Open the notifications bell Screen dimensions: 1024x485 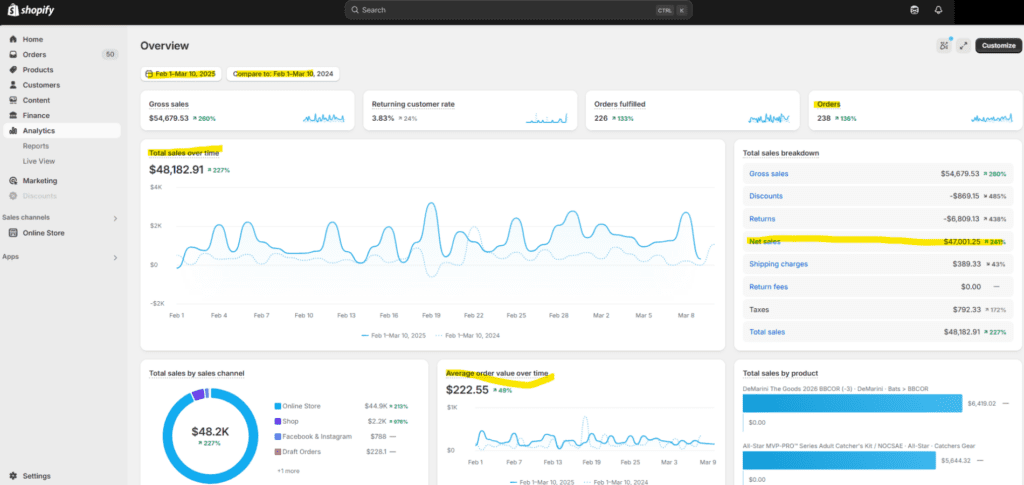click(x=938, y=10)
